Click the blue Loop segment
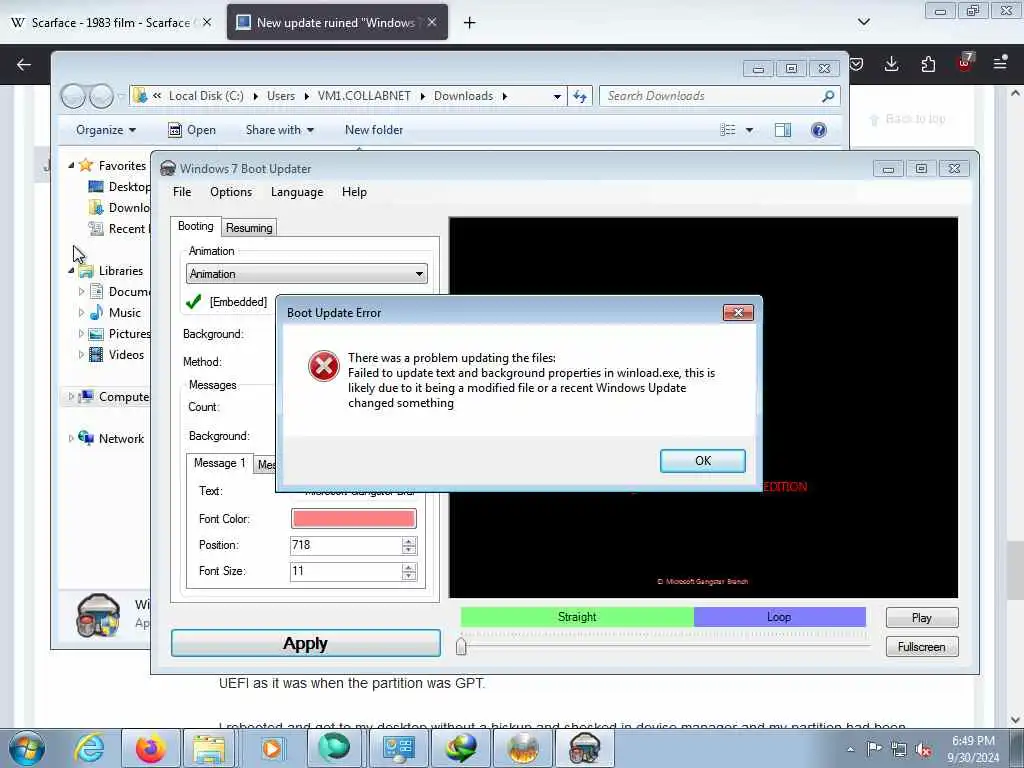 coord(779,616)
